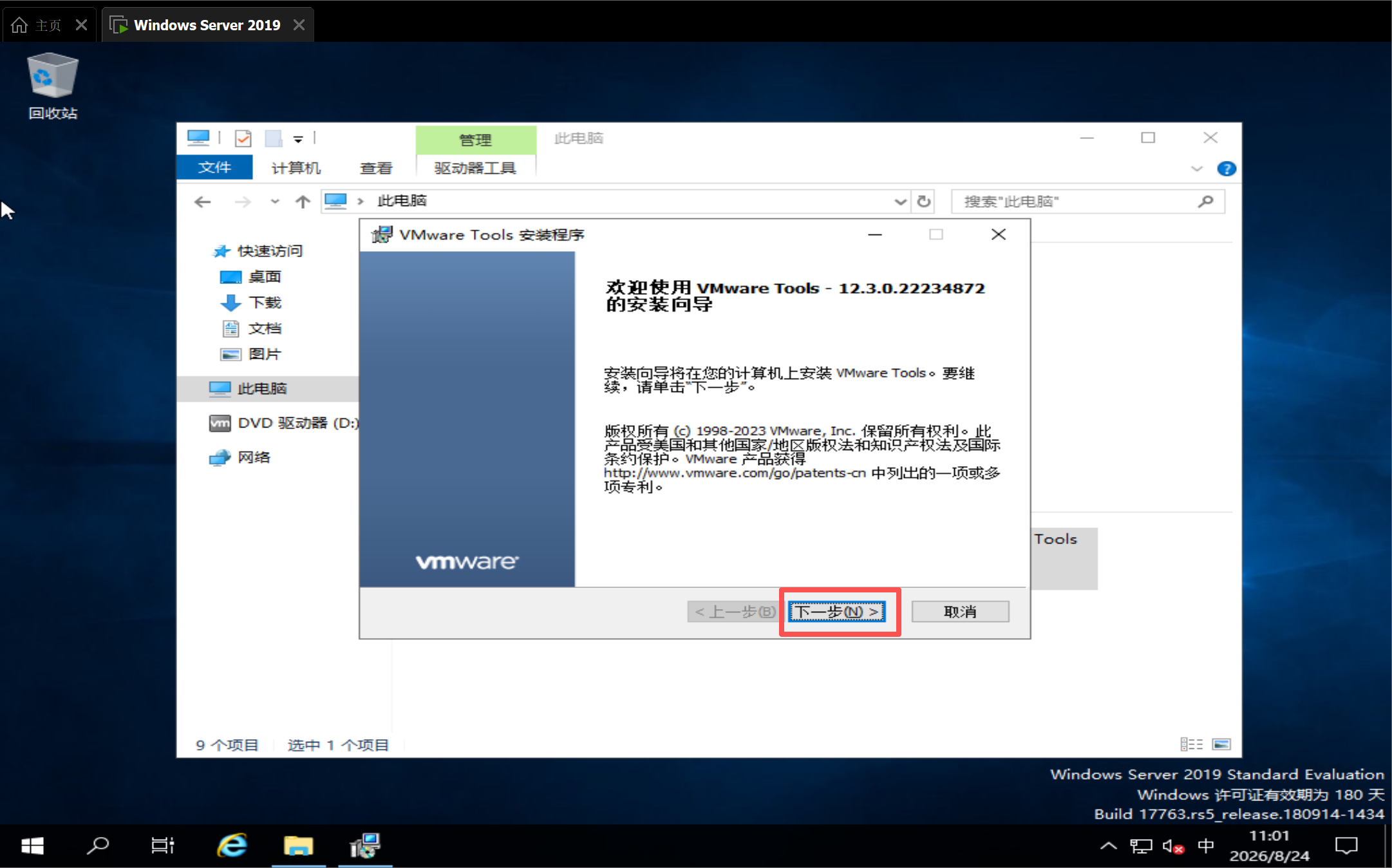Minimize the VMware Tools installer dialog
This screenshot has height=868, width=1392.
[875, 234]
